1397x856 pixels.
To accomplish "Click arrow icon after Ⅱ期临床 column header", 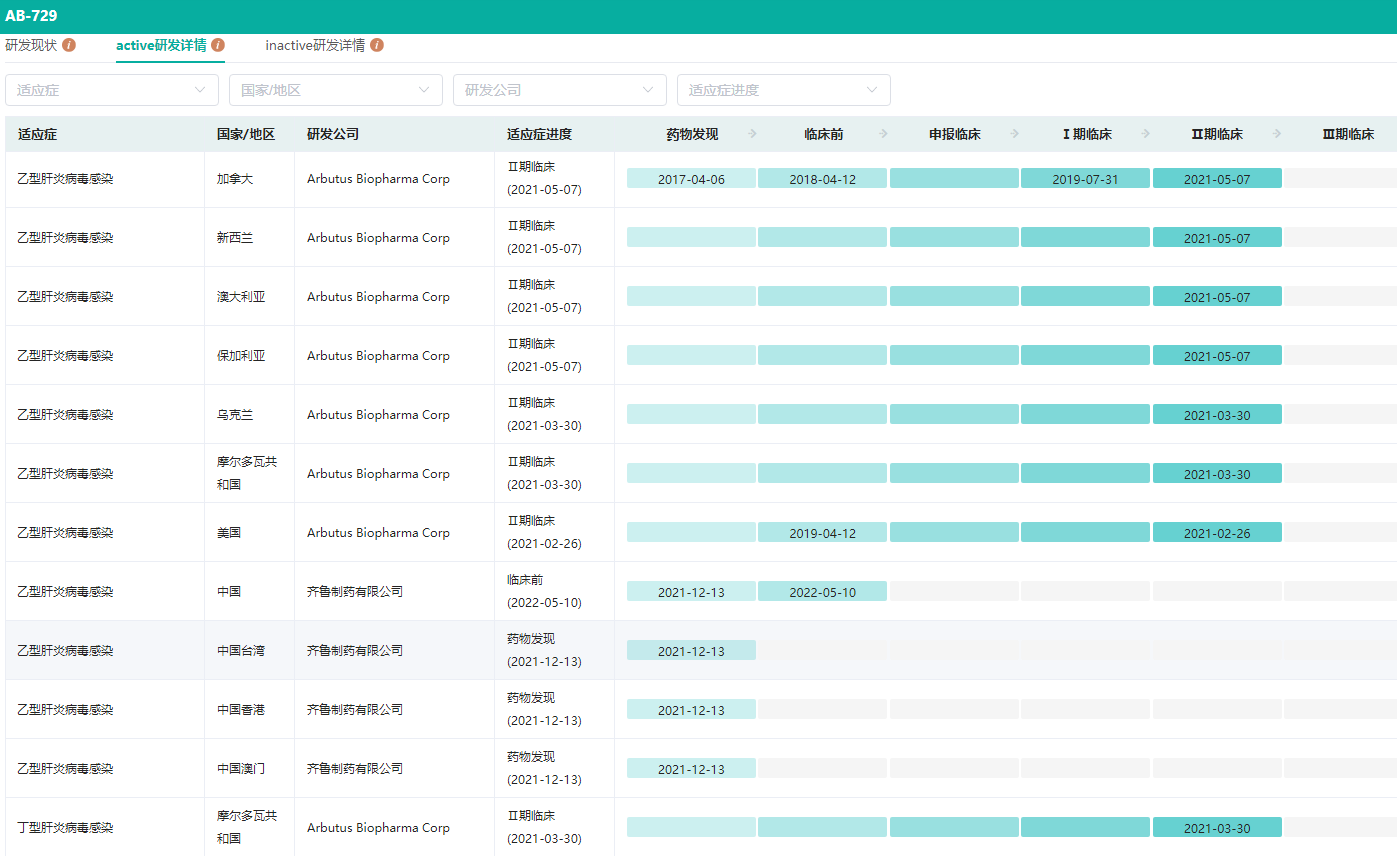I will pos(1276,134).
